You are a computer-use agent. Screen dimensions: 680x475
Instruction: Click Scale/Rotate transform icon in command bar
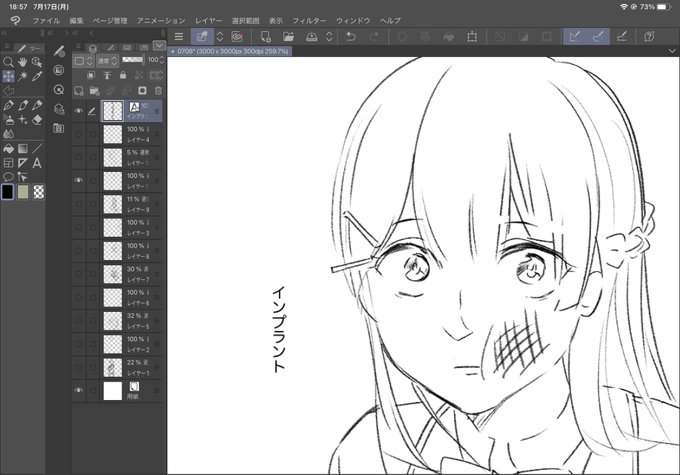472,37
